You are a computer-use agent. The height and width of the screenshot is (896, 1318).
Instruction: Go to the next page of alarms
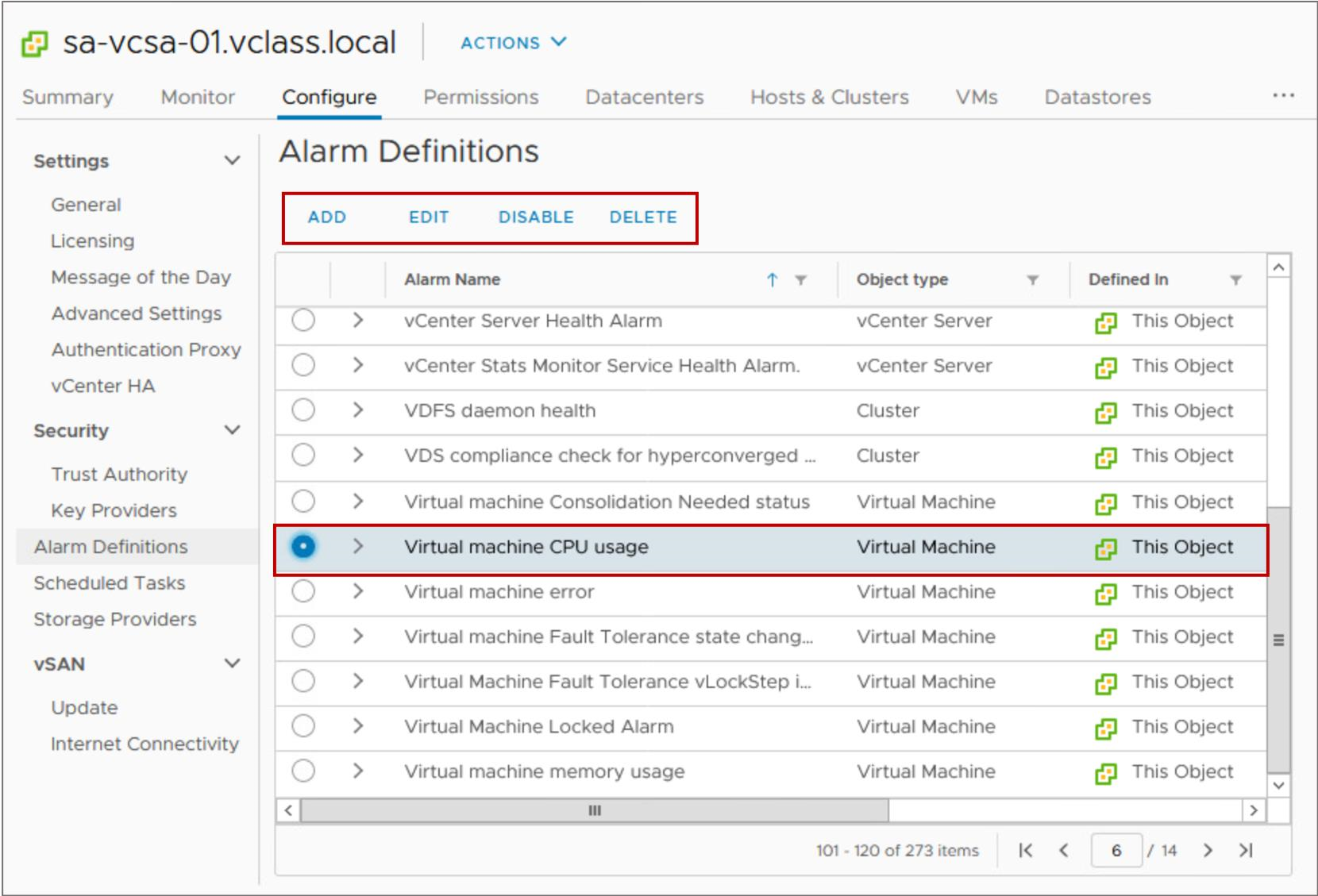(x=1208, y=851)
